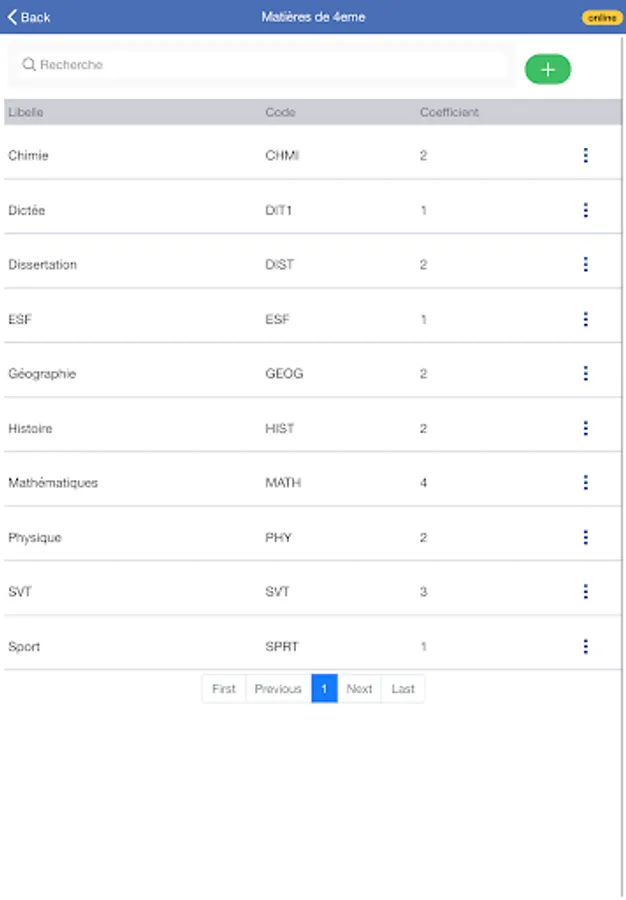Open Histoire row three-dot menu
626x900 pixels.
(x=585, y=428)
